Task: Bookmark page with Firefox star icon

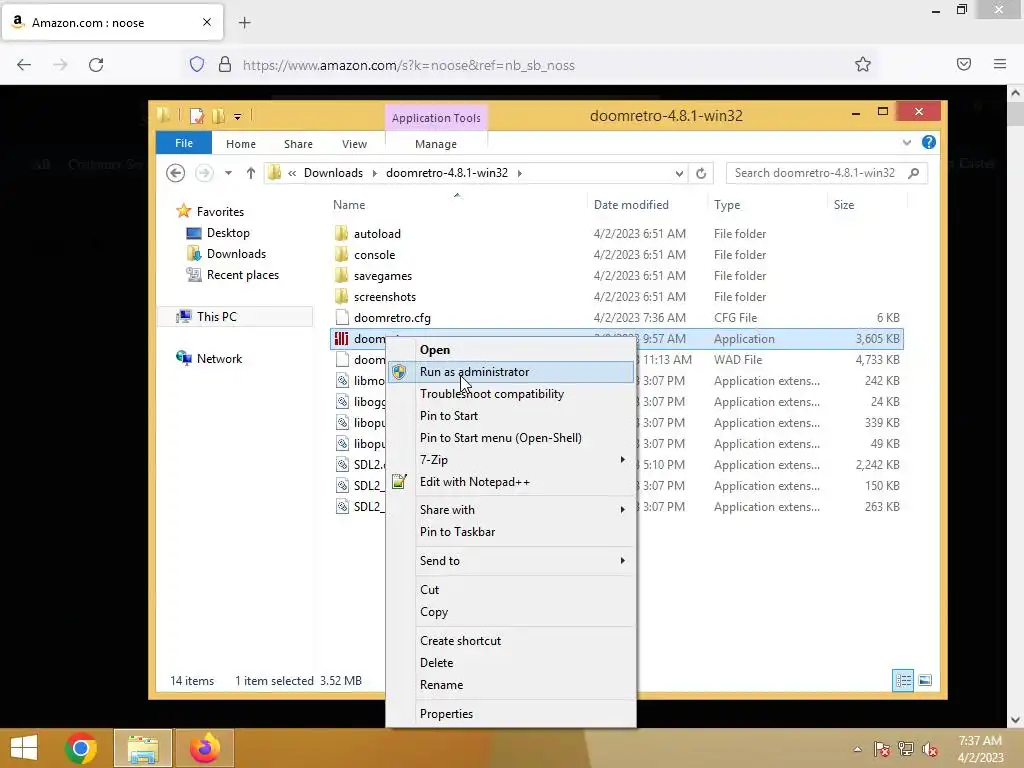Action: [x=863, y=64]
